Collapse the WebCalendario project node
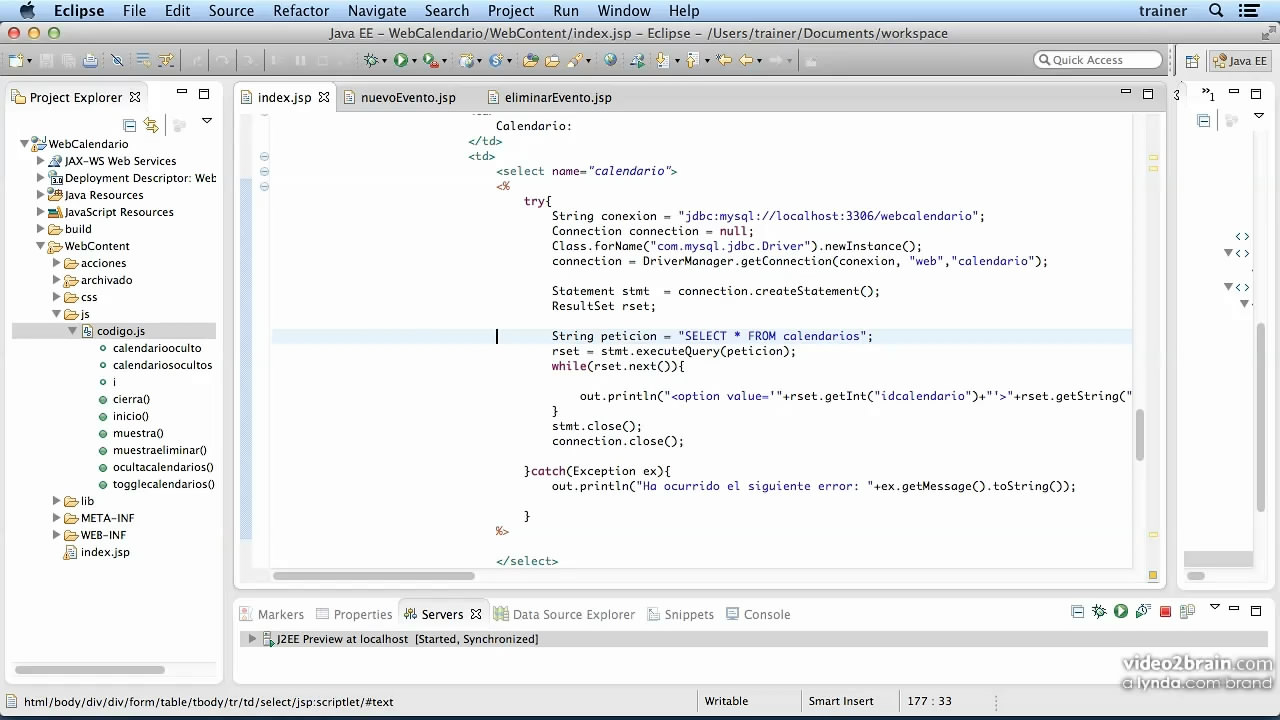The image size is (1280, 720). tap(25, 144)
